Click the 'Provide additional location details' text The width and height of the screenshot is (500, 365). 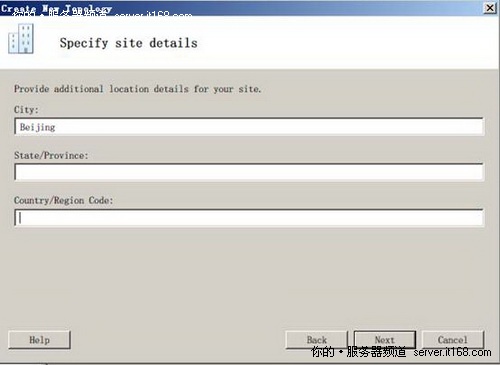click(137, 89)
